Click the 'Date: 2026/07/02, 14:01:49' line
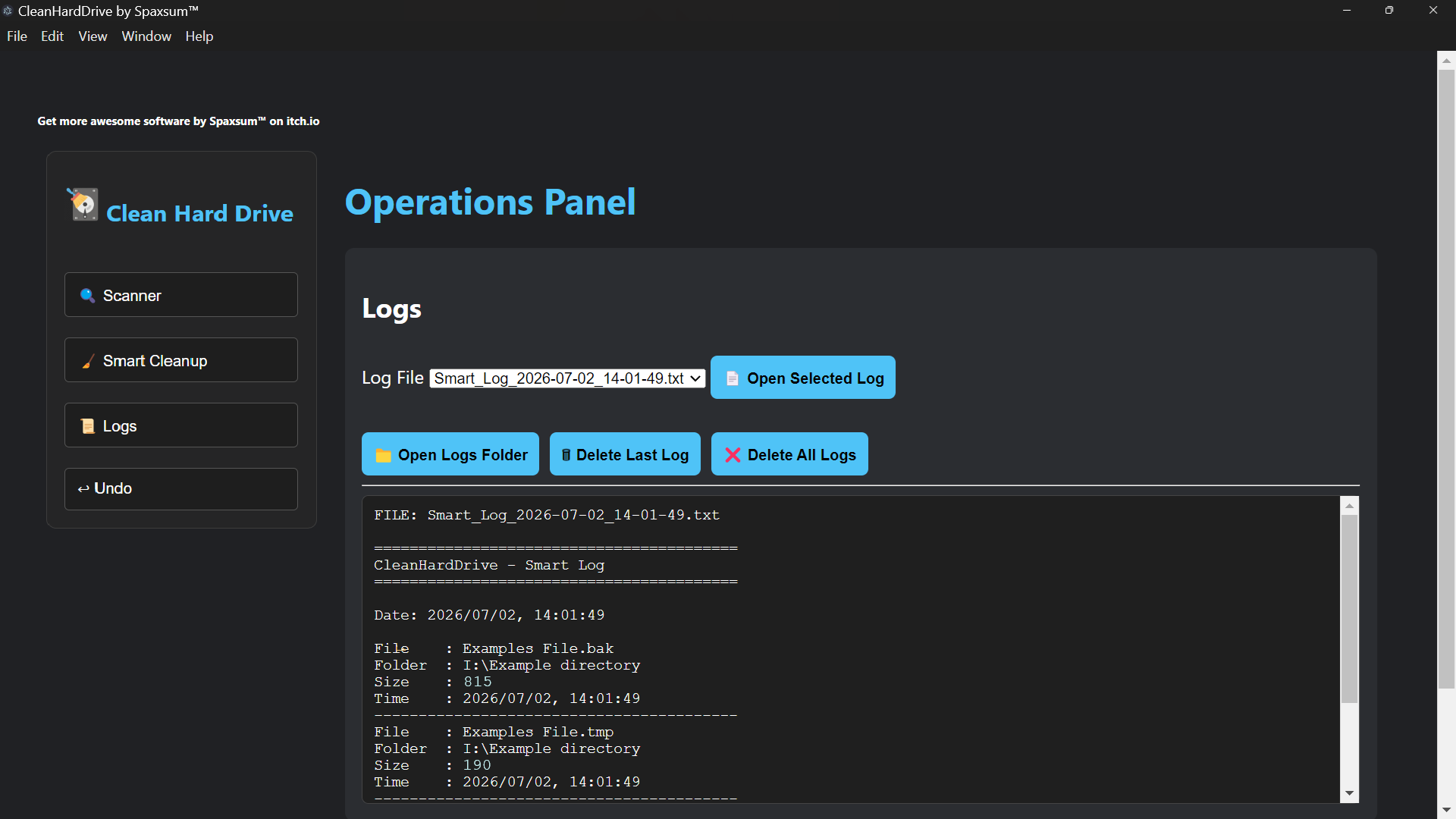Image resolution: width=1456 pixels, height=819 pixels. point(489,616)
